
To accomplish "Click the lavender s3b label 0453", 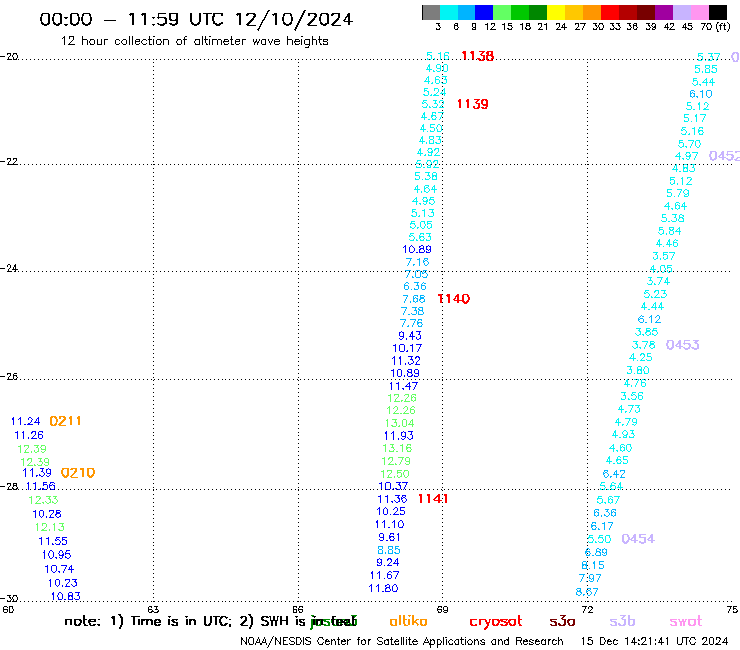I will [x=682, y=345].
